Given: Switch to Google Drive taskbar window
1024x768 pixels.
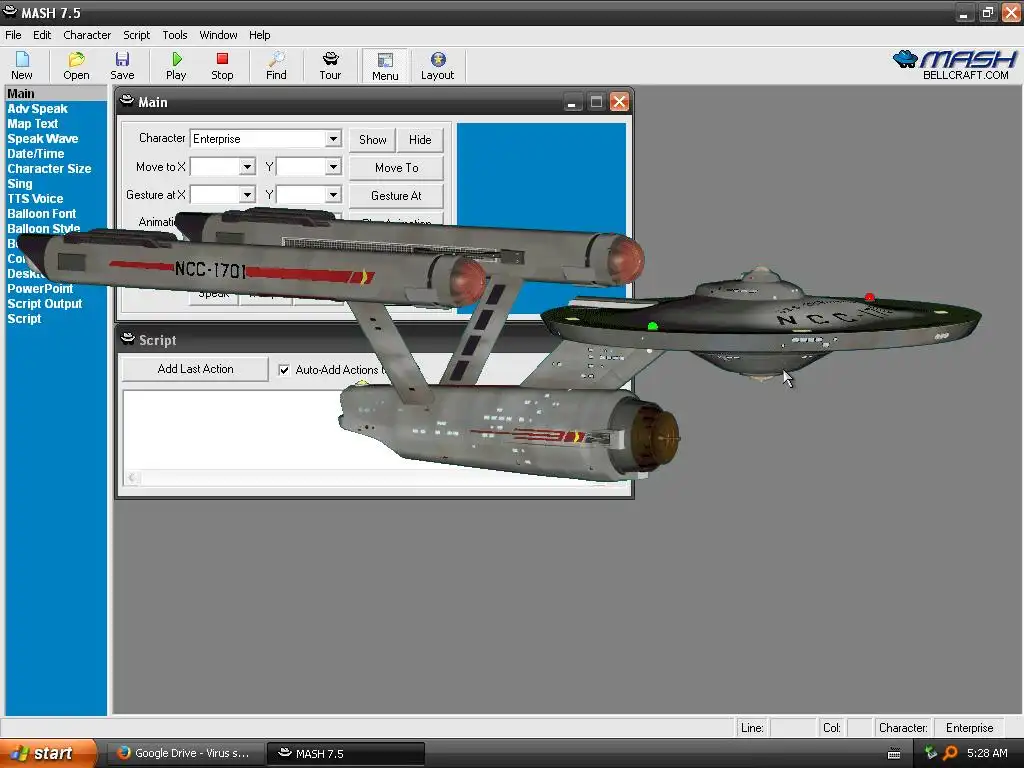Looking at the screenshot, I should point(185,753).
